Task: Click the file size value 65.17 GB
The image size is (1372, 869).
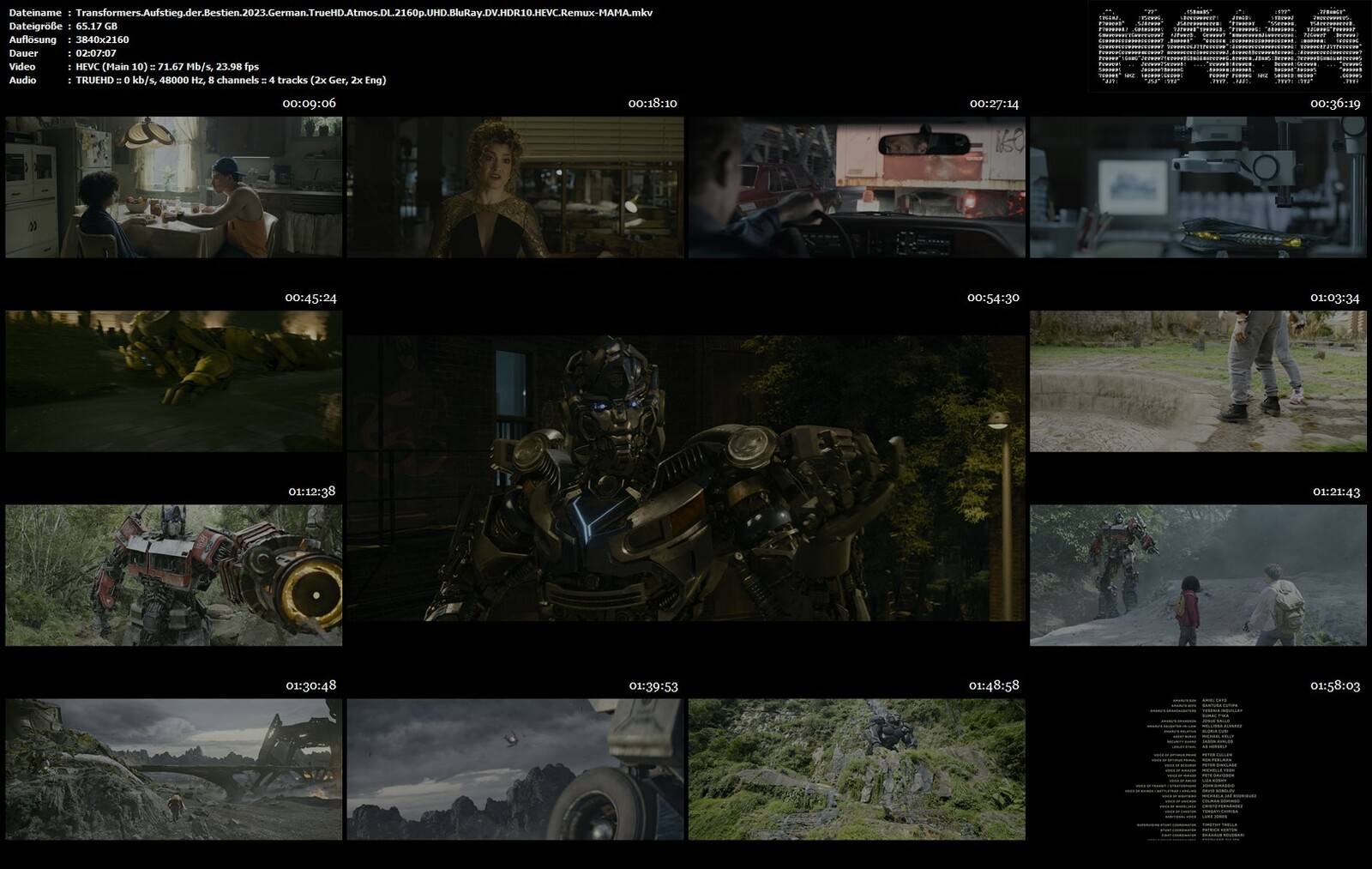Action: click(96, 27)
